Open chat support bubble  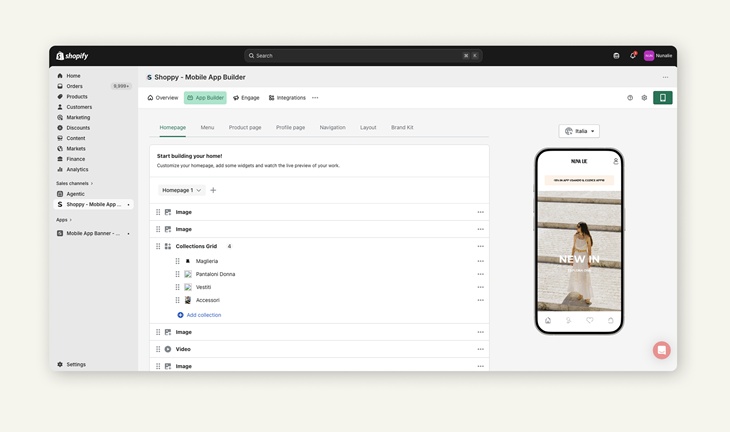(662, 350)
